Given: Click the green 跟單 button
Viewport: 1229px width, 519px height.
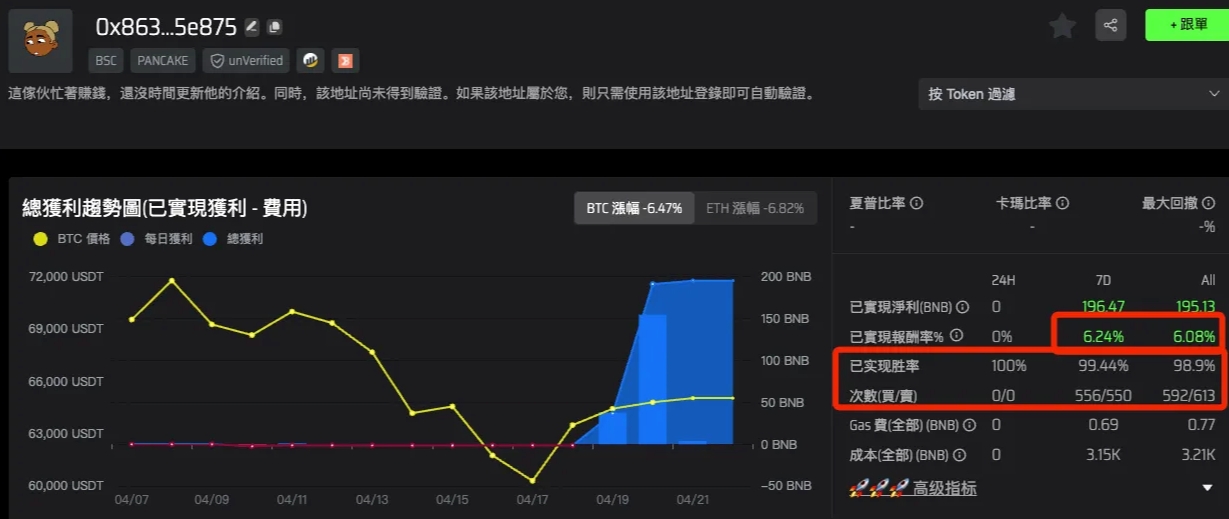Looking at the screenshot, I should click(x=1186, y=26).
